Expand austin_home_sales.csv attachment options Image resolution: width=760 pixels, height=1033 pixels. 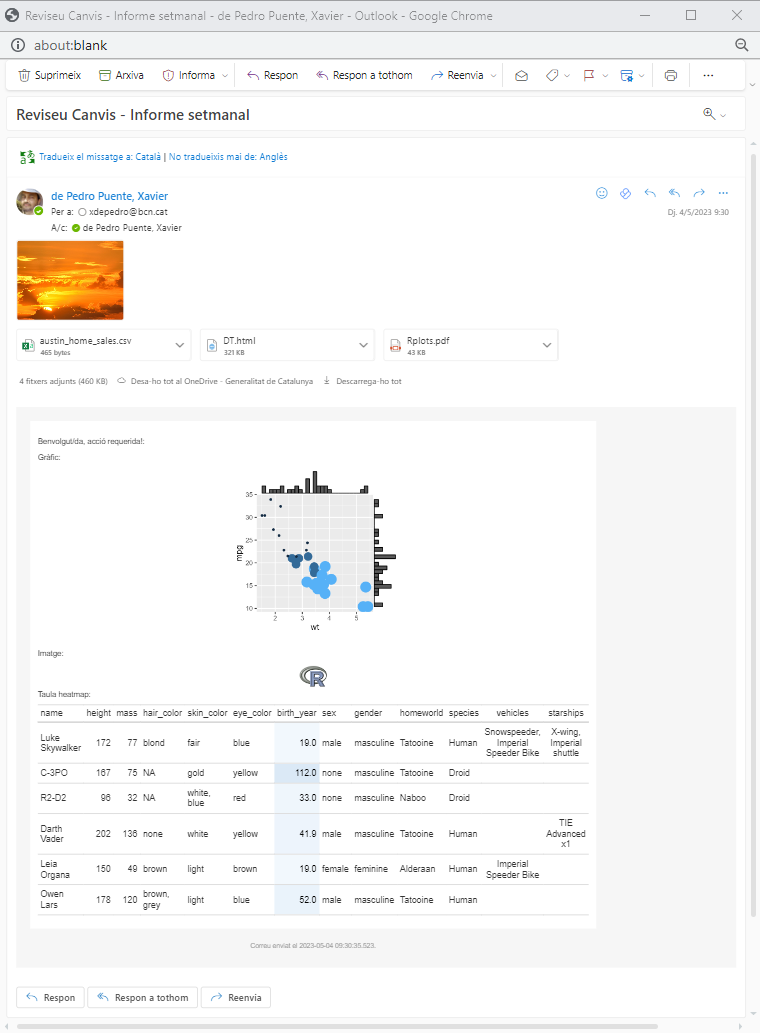pyautogui.click(x=181, y=345)
